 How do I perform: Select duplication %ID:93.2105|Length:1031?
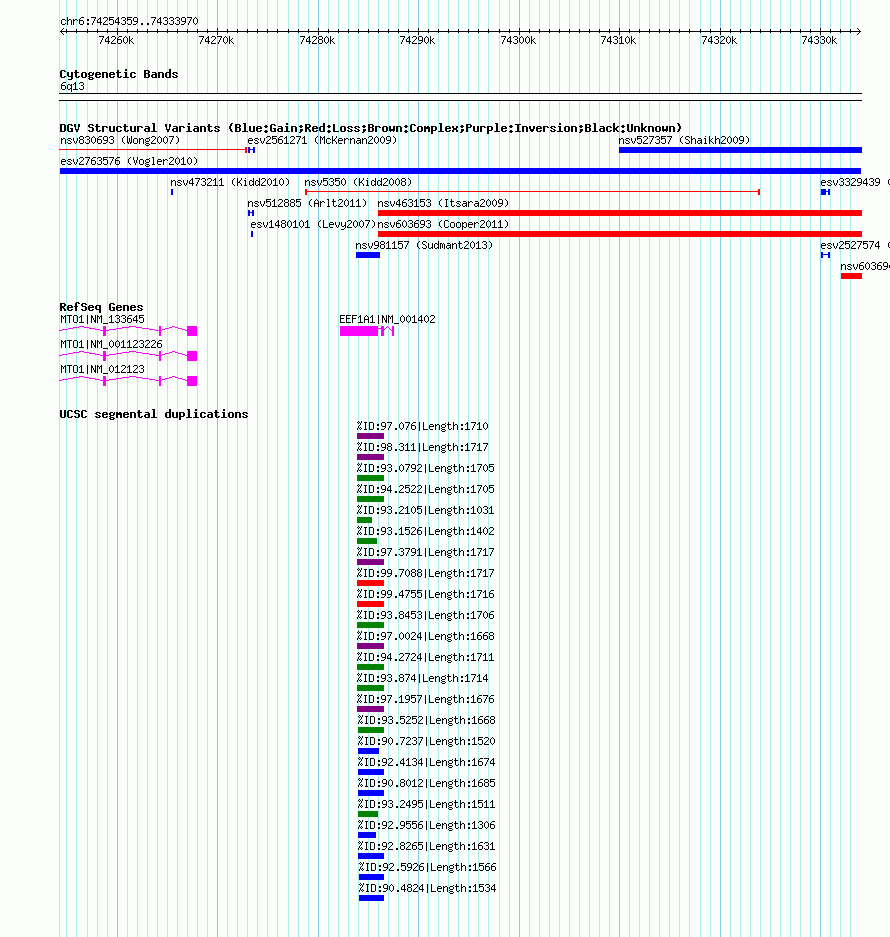pos(426,510)
